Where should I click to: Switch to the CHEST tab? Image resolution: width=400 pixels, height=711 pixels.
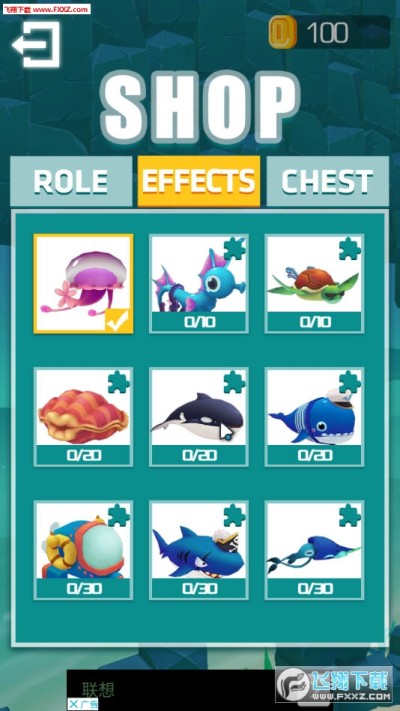click(328, 181)
